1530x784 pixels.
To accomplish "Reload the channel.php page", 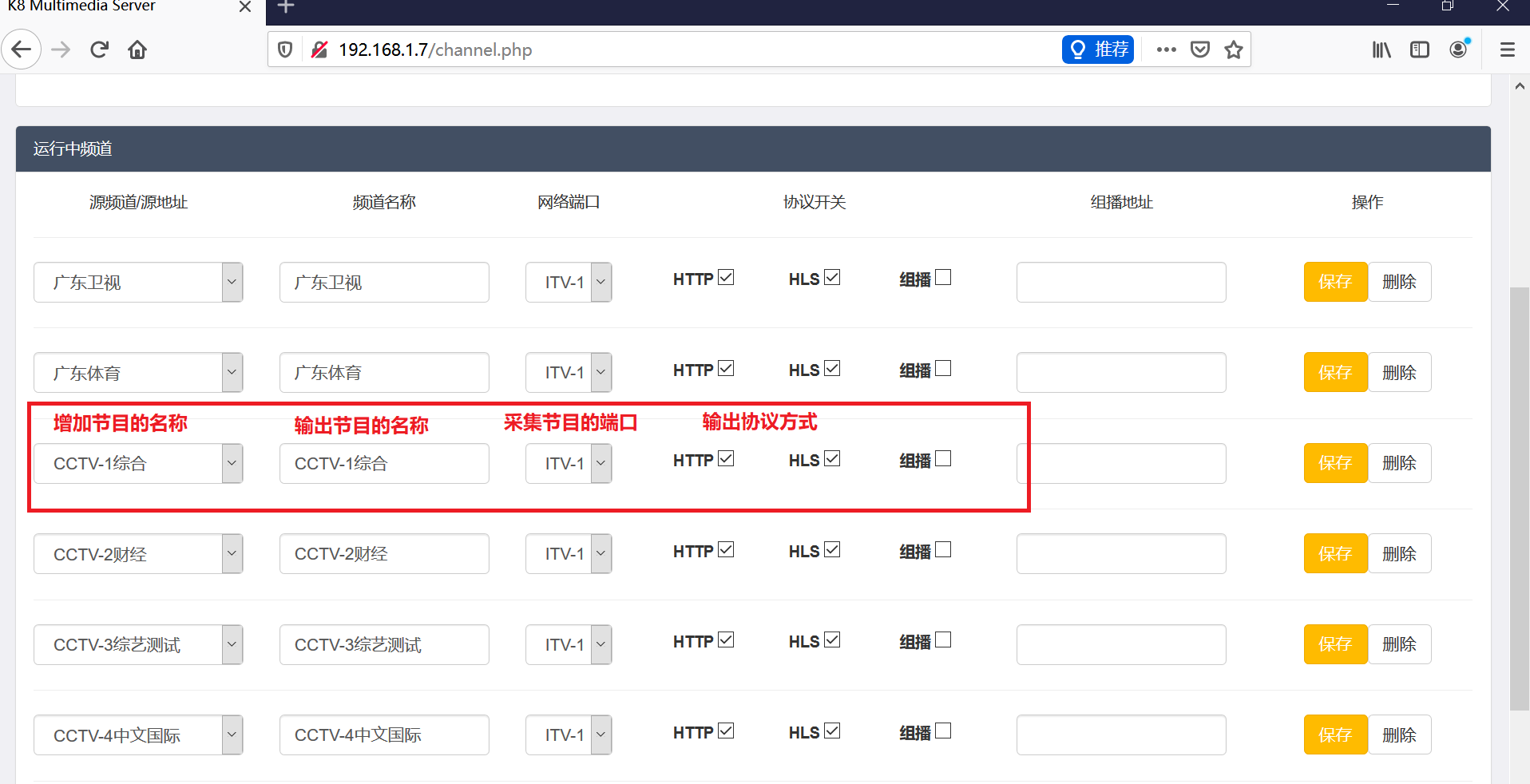I will (99, 49).
